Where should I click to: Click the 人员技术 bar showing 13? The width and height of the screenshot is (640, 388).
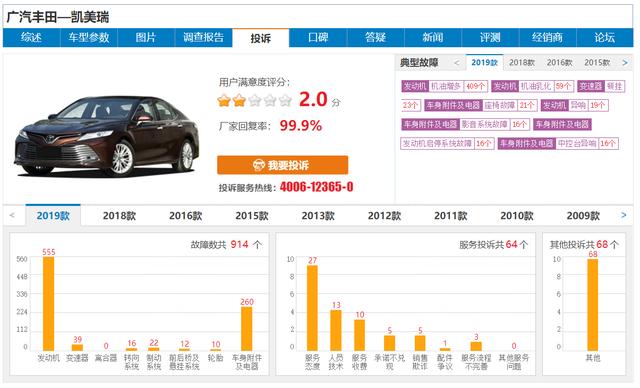coord(336,330)
